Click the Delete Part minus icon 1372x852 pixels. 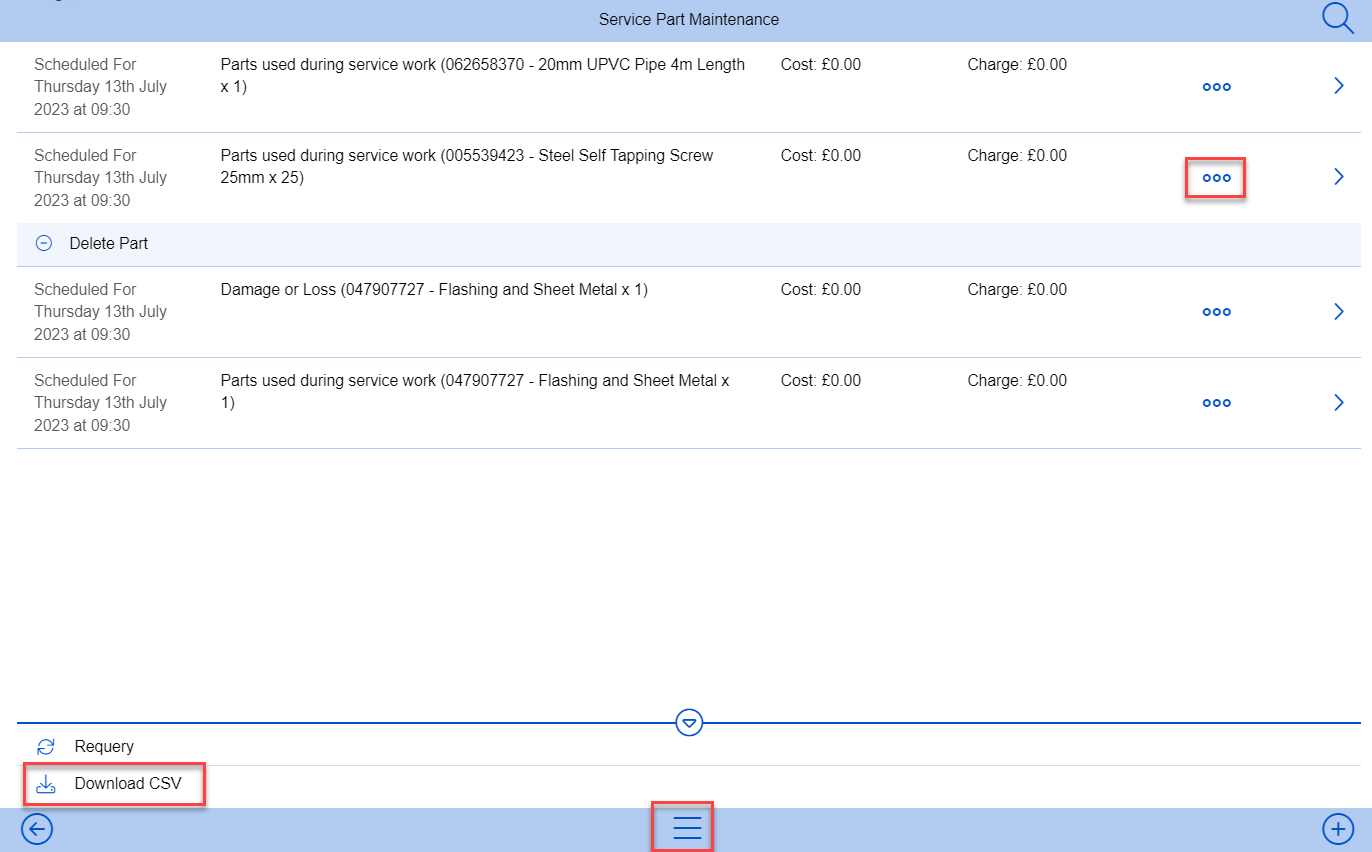[43, 243]
